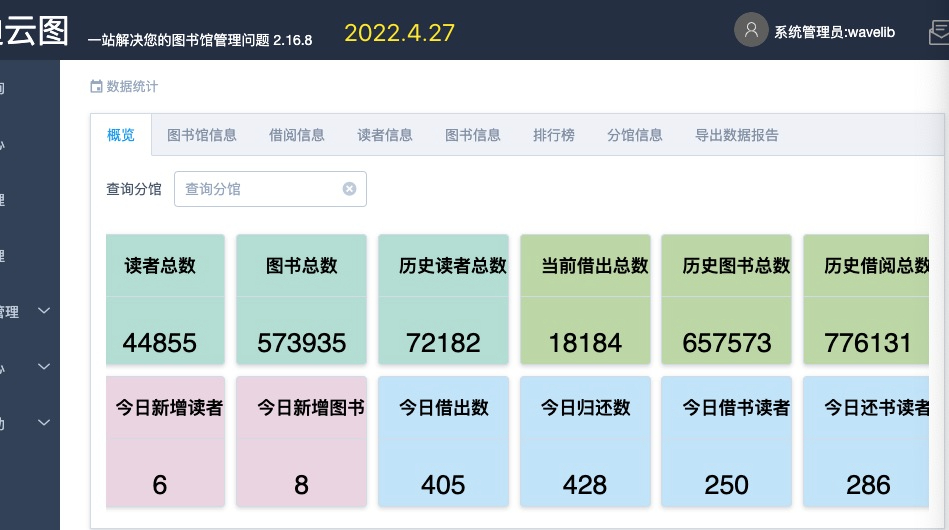Open the 借阅信息 tab
Image resolution: width=949 pixels, height=530 pixels.
click(x=297, y=135)
